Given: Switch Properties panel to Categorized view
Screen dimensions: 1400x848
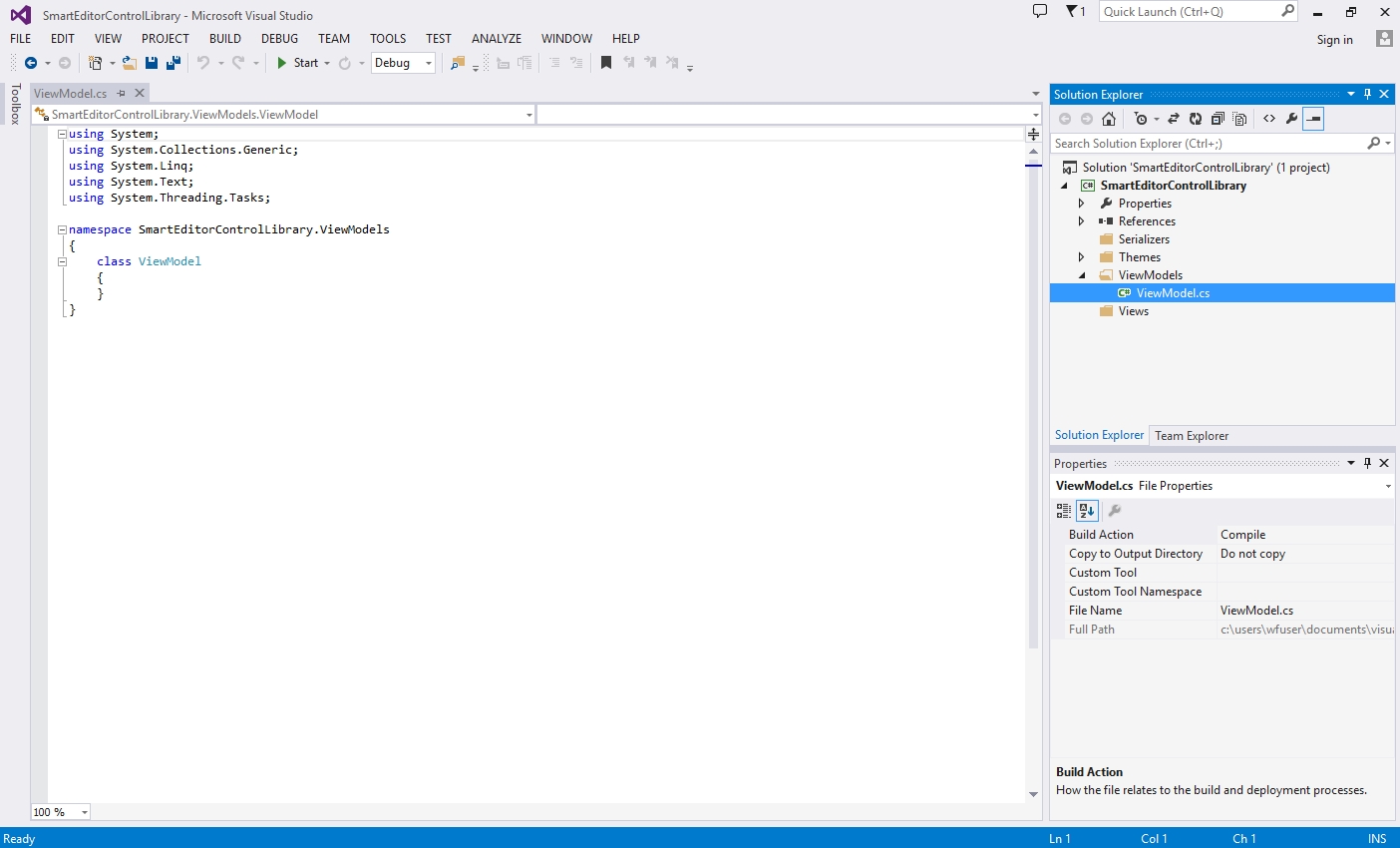Looking at the screenshot, I should [1063, 511].
